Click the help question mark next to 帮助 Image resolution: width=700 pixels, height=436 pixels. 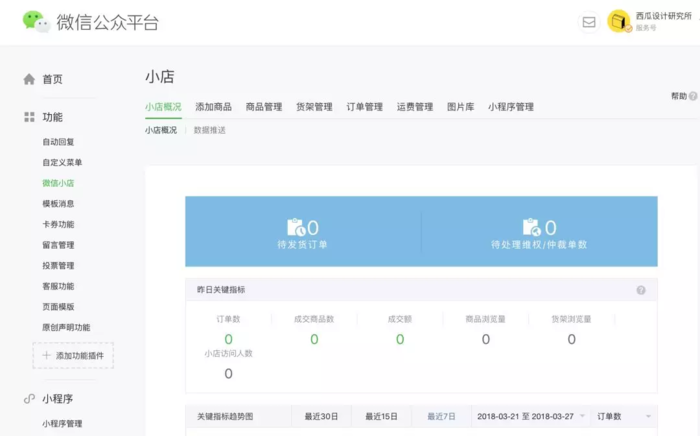tap(692, 96)
